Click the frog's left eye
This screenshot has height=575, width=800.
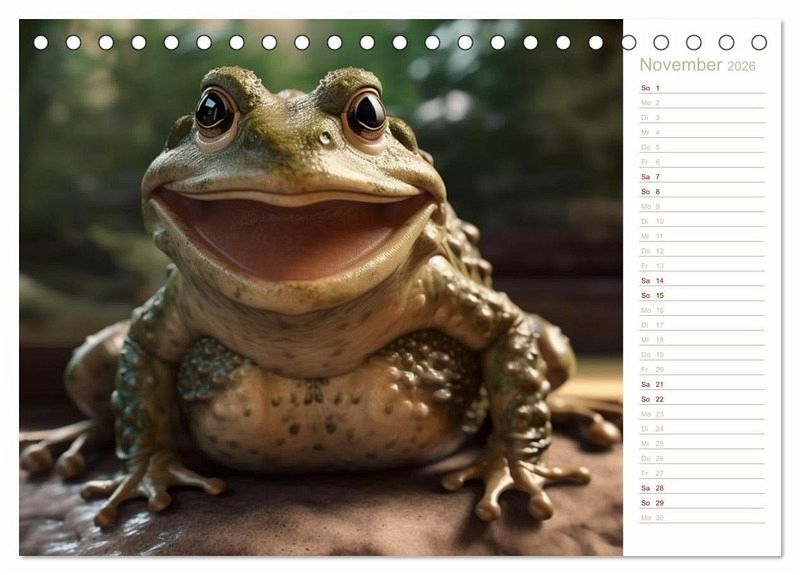214,111
